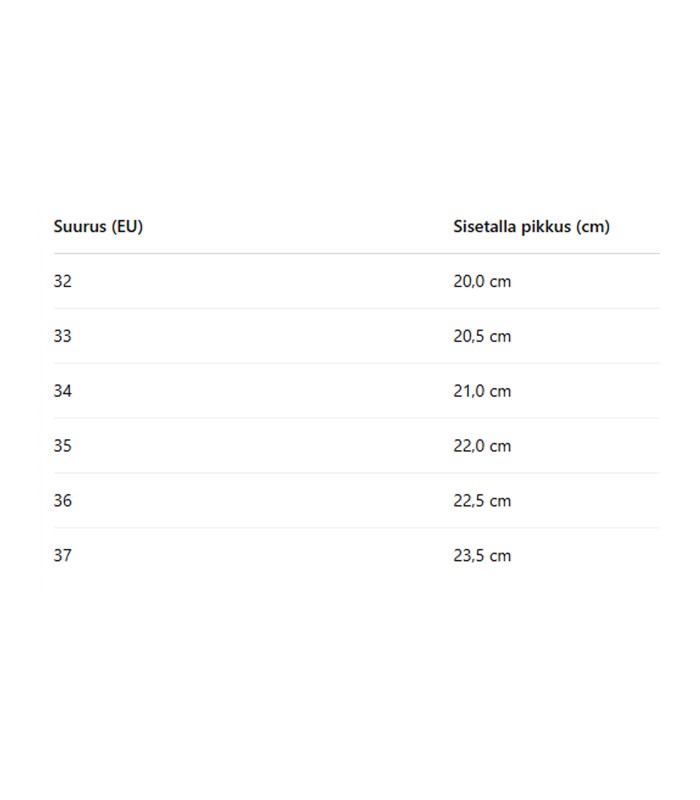Click the 20,0 insole length number
The width and height of the screenshot is (700, 800).
click(x=469, y=281)
